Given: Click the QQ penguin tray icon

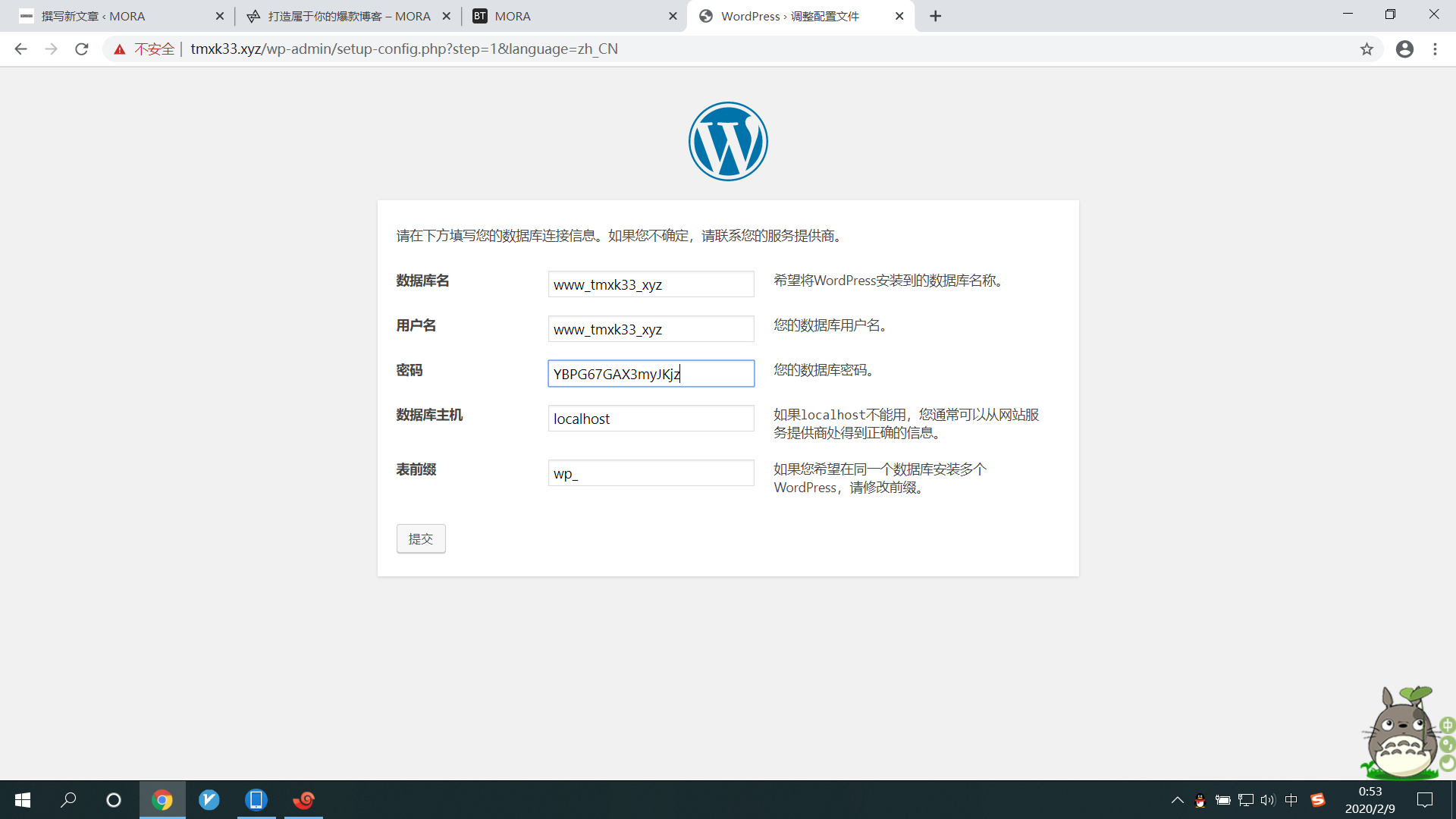Looking at the screenshot, I should pyautogui.click(x=1200, y=800).
